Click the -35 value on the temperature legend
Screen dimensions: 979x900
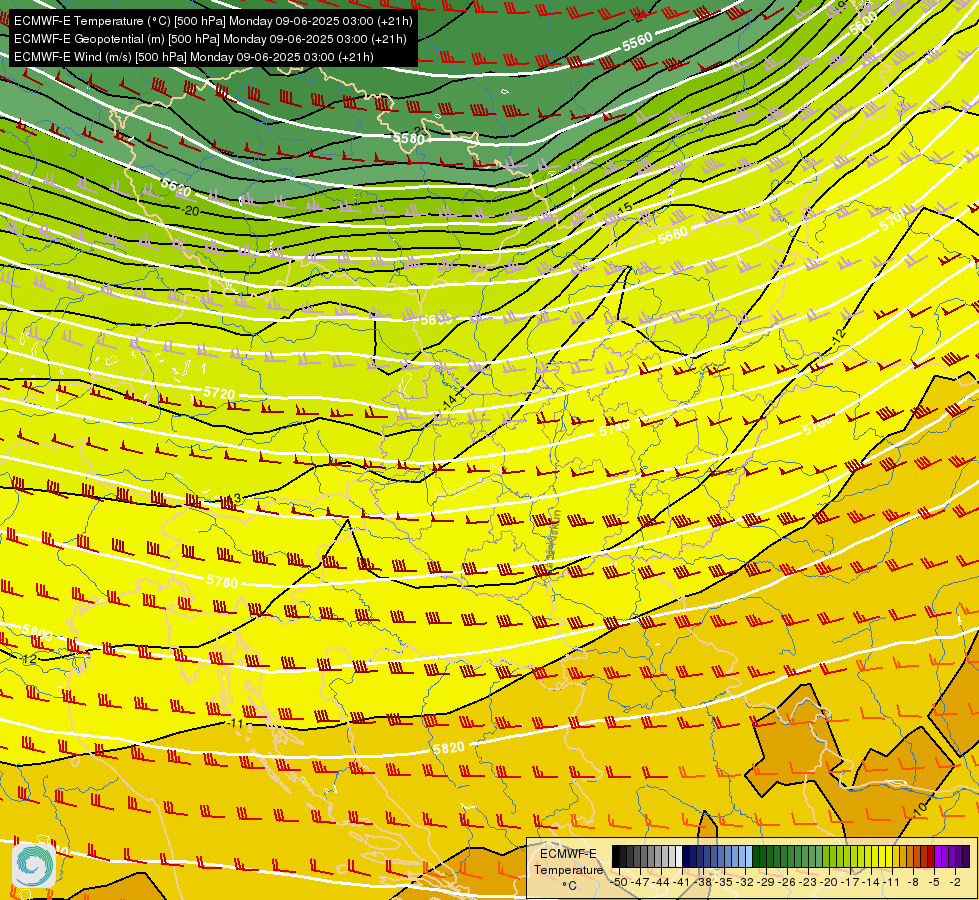click(x=724, y=882)
